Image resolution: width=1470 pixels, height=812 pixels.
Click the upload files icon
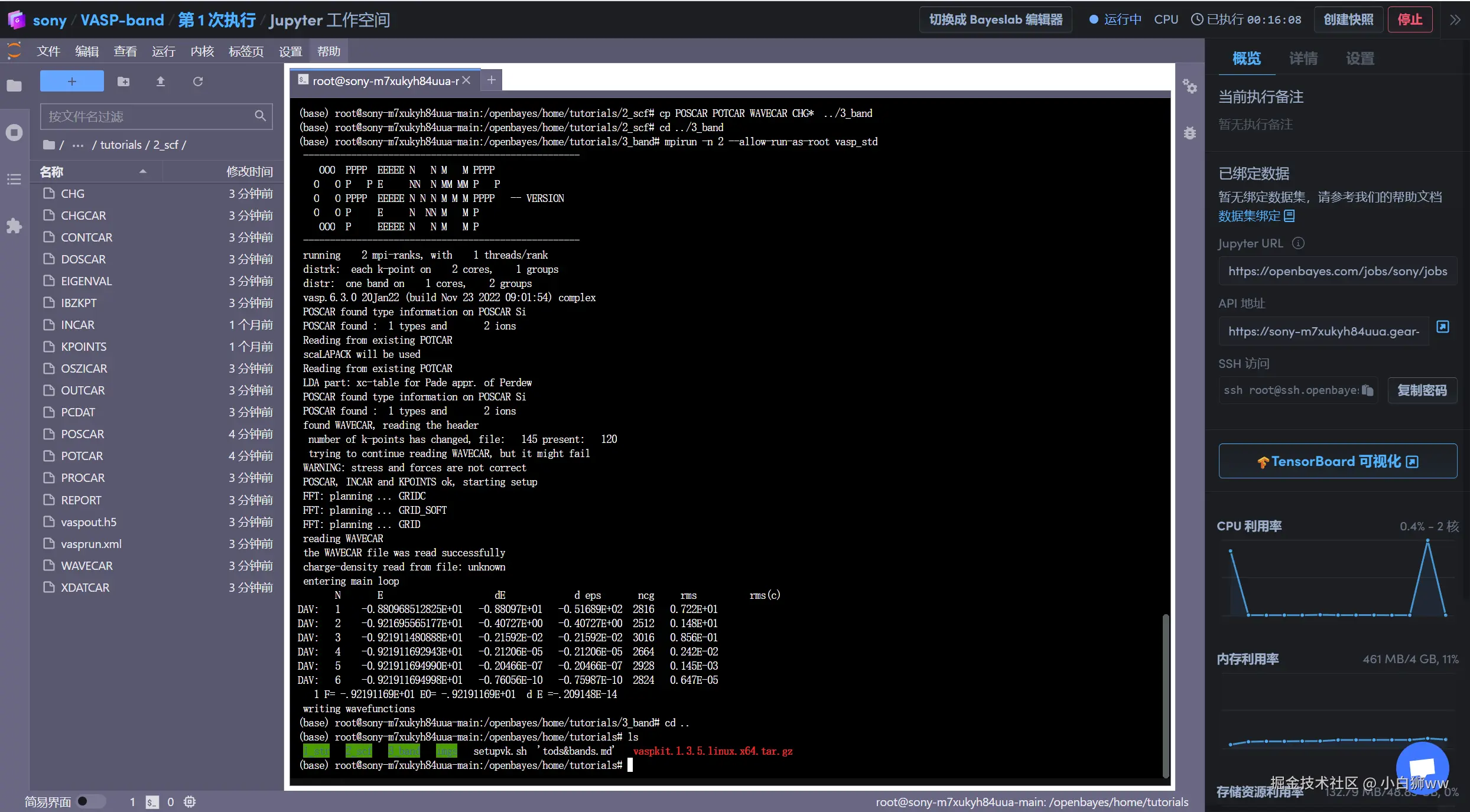(160, 81)
